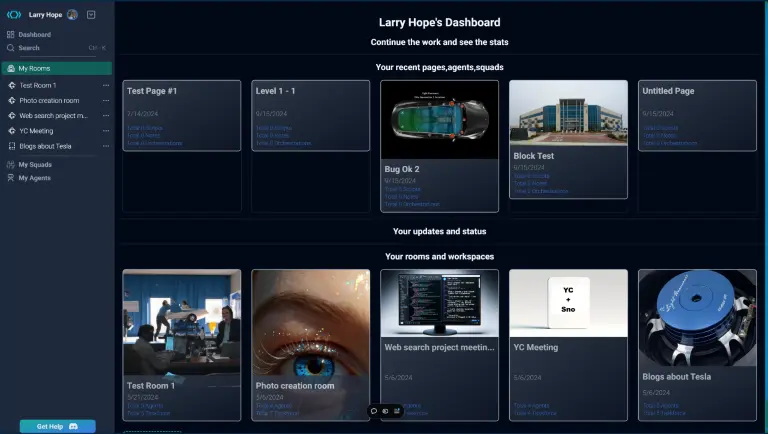Click the Discord icon on Get Help
Image resolution: width=768 pixels, height=434 pixels.
coord(73,427)
